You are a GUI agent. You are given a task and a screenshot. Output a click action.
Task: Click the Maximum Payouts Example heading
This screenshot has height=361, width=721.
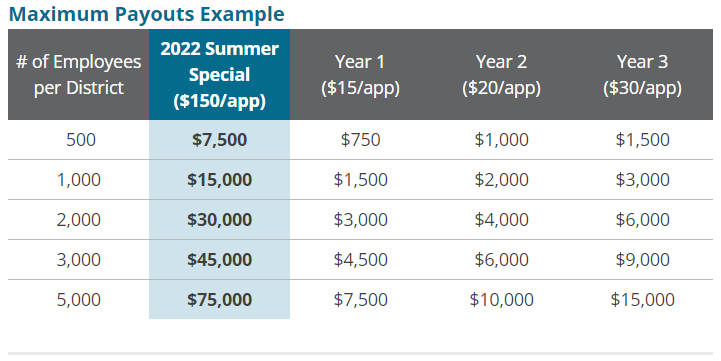click(146, 14)
